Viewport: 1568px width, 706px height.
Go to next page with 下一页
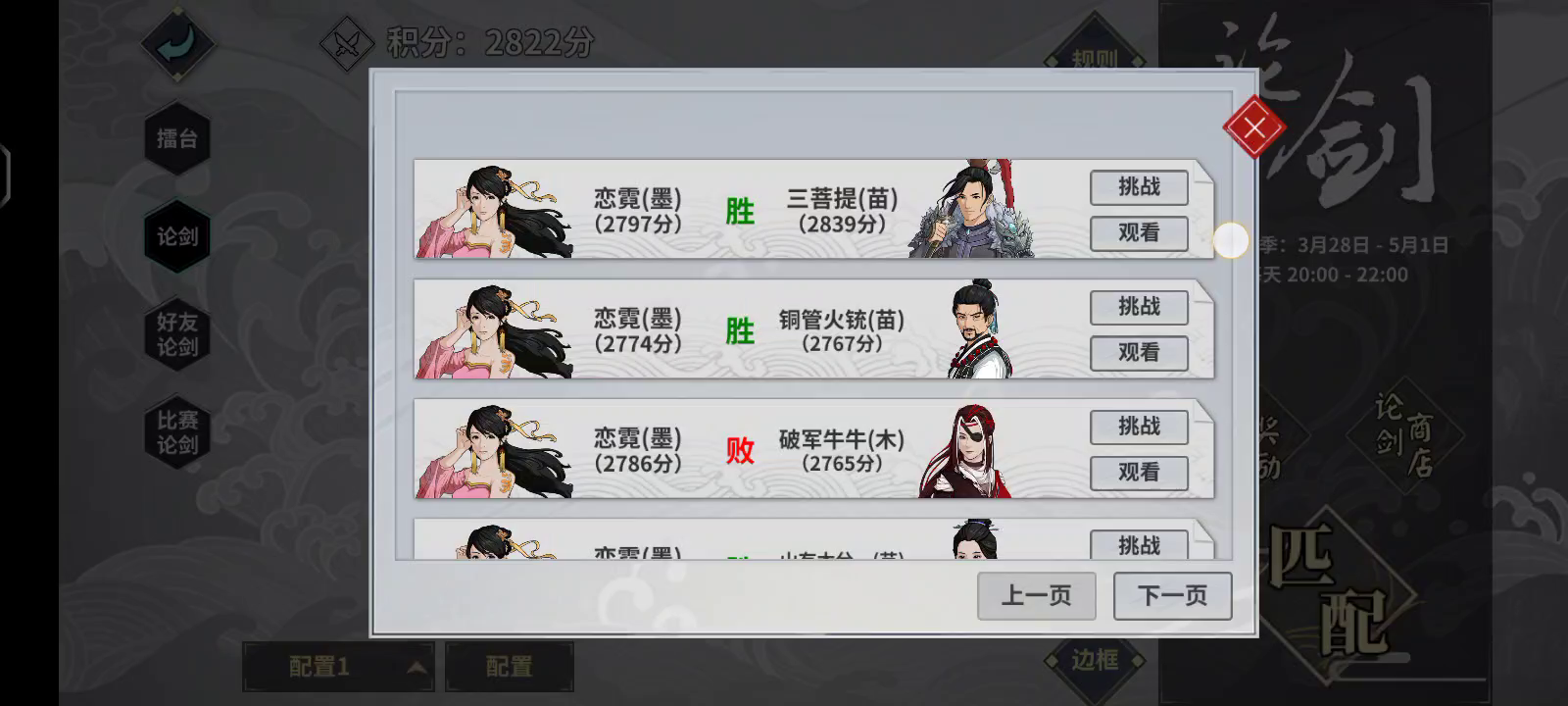coord(1172,596)
